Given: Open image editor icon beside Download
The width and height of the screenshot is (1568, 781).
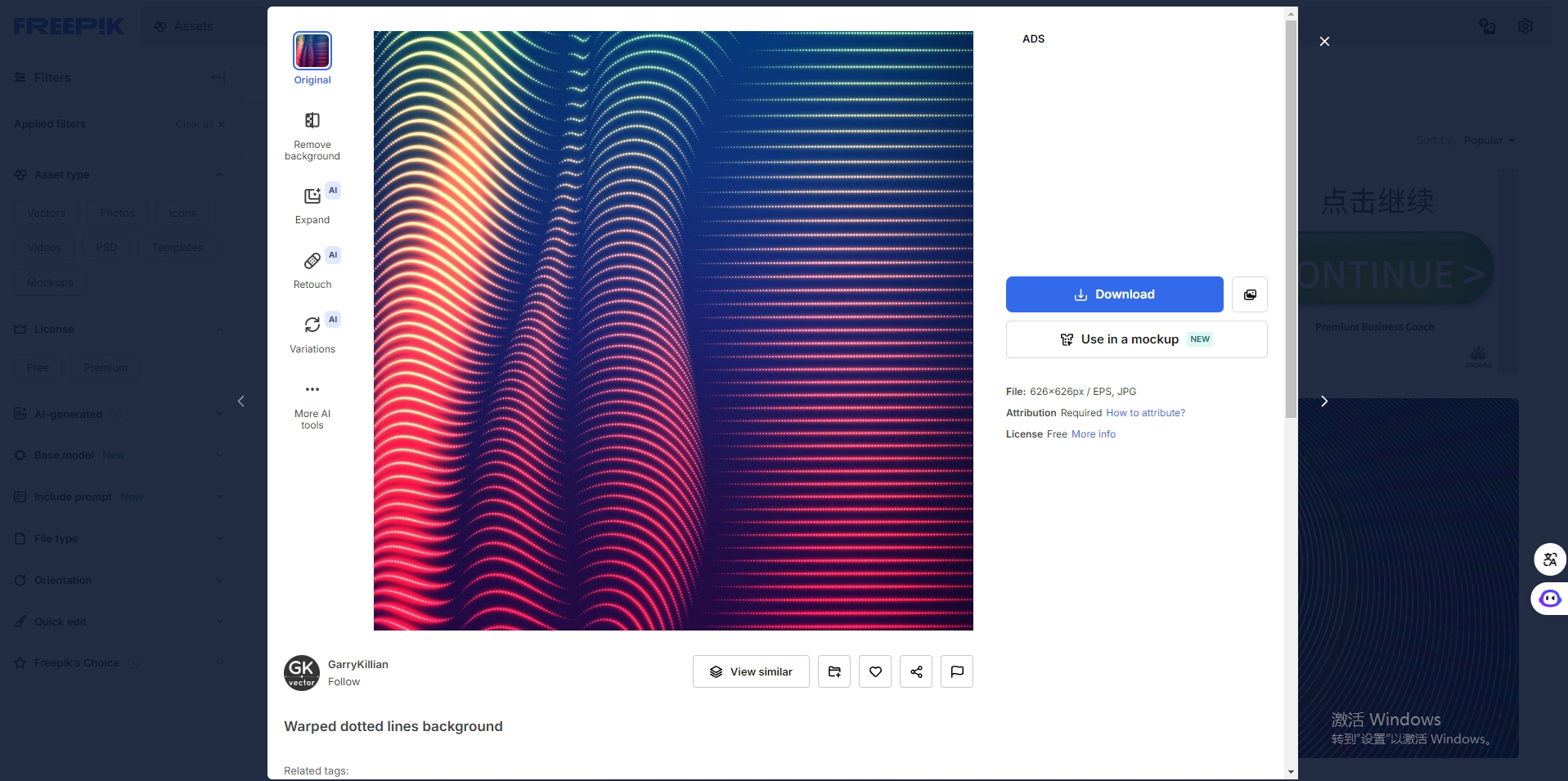Looking at the screenshot, I should [1250, 294].
